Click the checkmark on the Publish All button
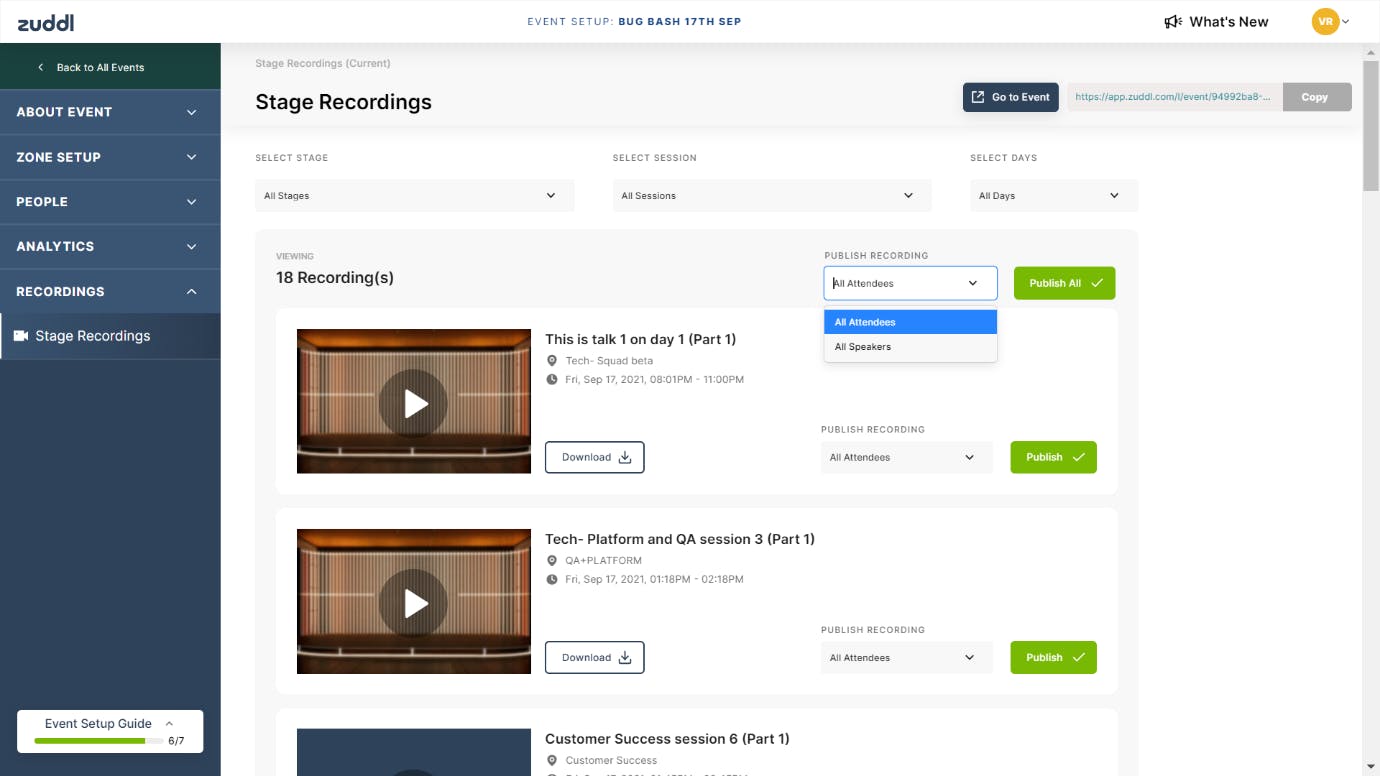 pos(1097,283)
